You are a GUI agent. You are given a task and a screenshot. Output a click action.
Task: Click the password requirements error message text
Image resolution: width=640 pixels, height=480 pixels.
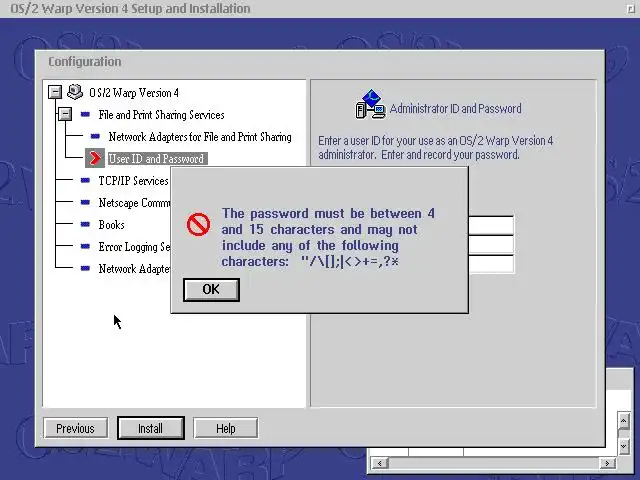point(328,237)
